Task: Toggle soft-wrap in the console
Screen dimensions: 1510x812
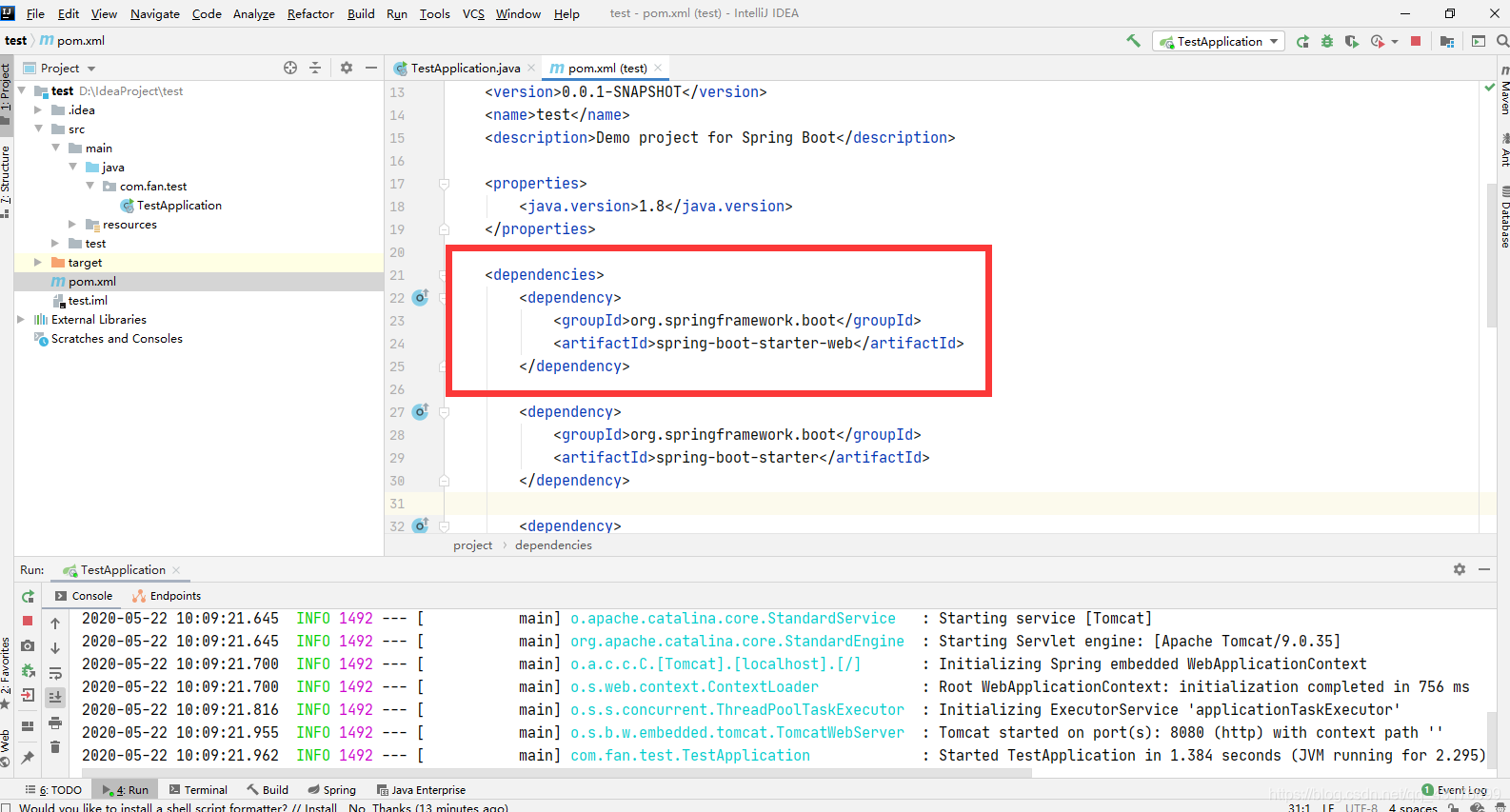Action: pyautogui.click(x=55, y=673)
